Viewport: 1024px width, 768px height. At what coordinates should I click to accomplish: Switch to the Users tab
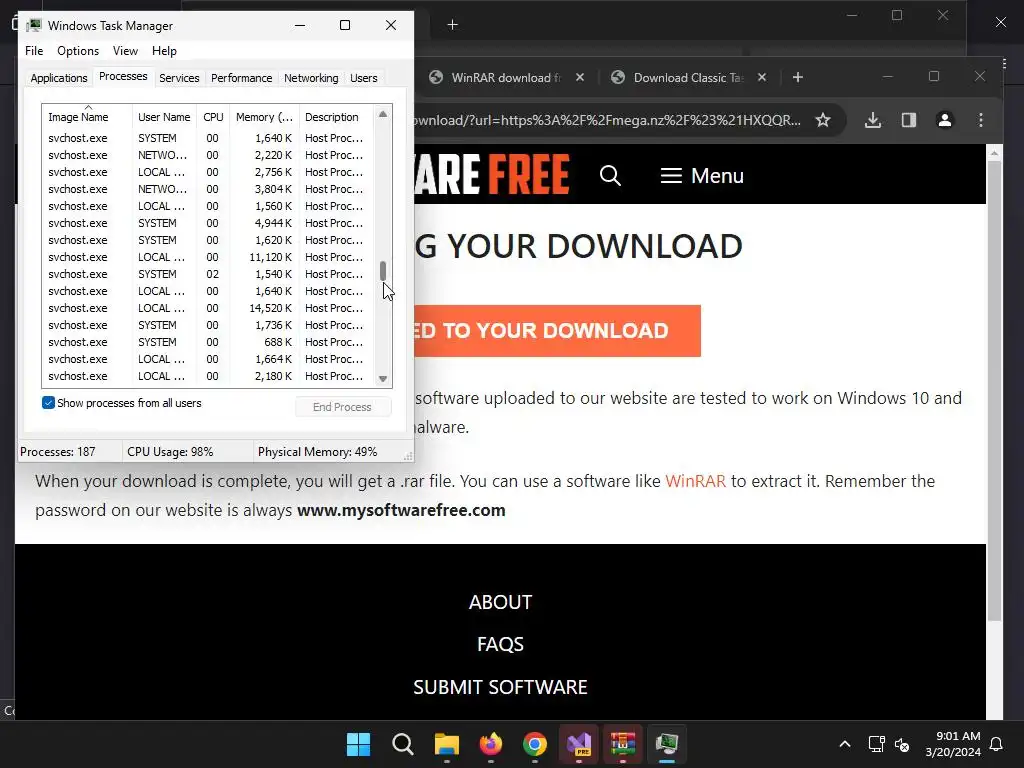[364, 78]
